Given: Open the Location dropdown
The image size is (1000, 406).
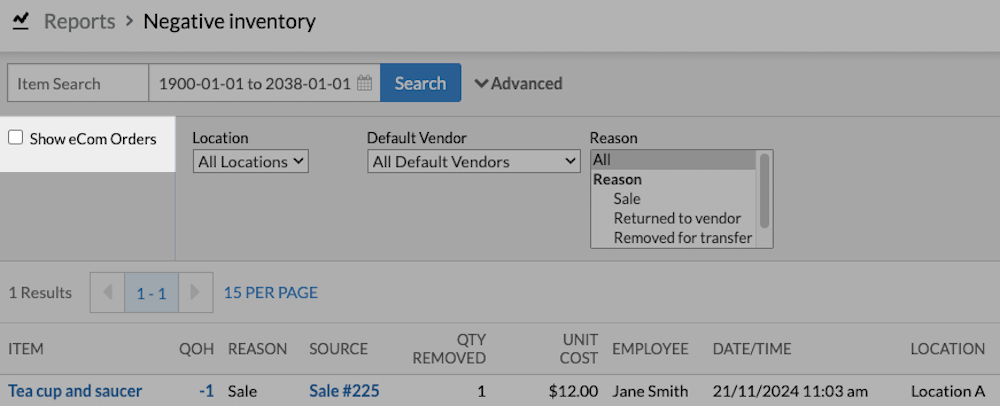Looking at the screenshot, I should click(x=251, y=162).
